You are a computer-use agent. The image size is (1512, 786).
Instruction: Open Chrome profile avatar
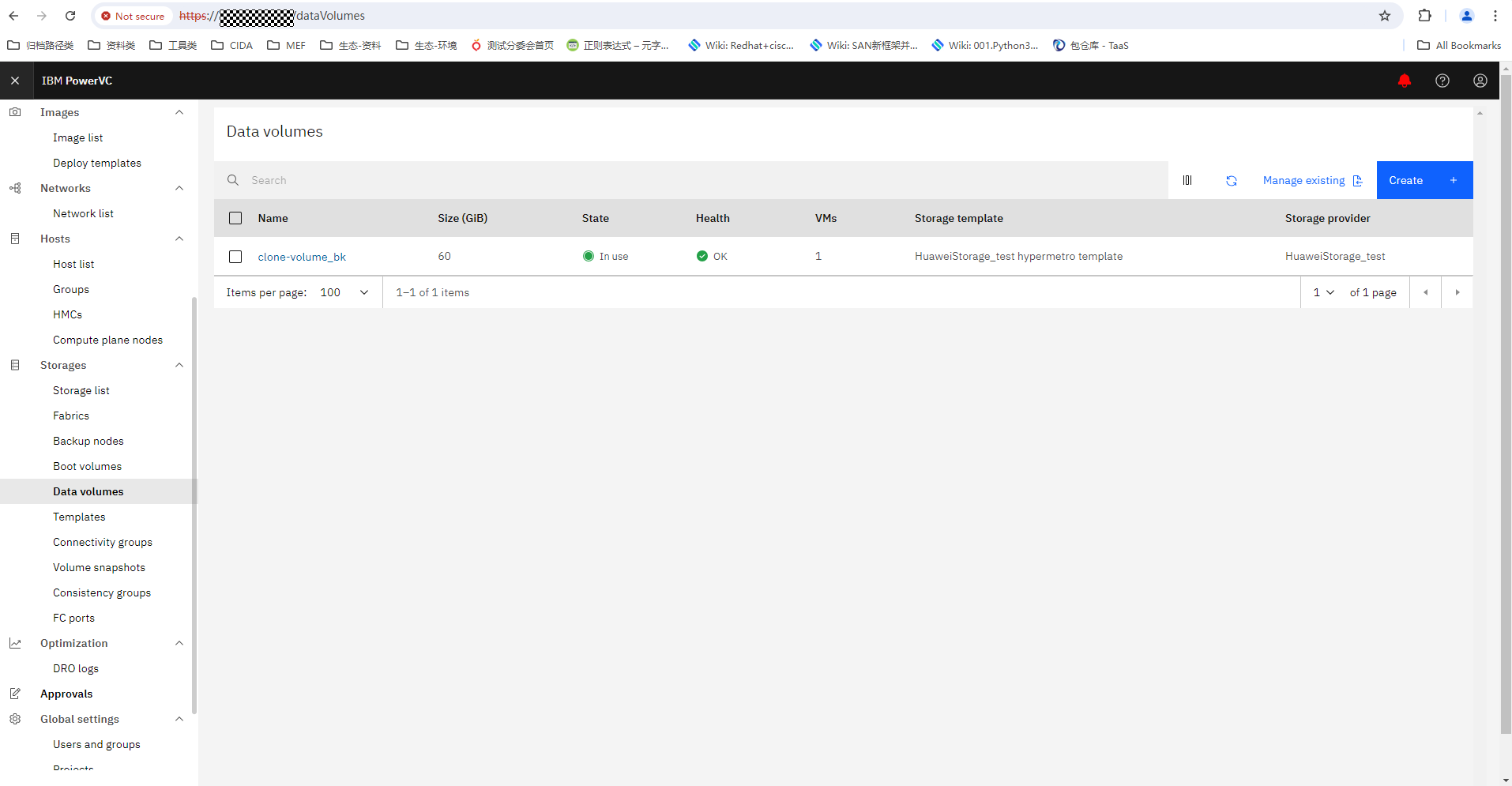tap(1467, 16)
